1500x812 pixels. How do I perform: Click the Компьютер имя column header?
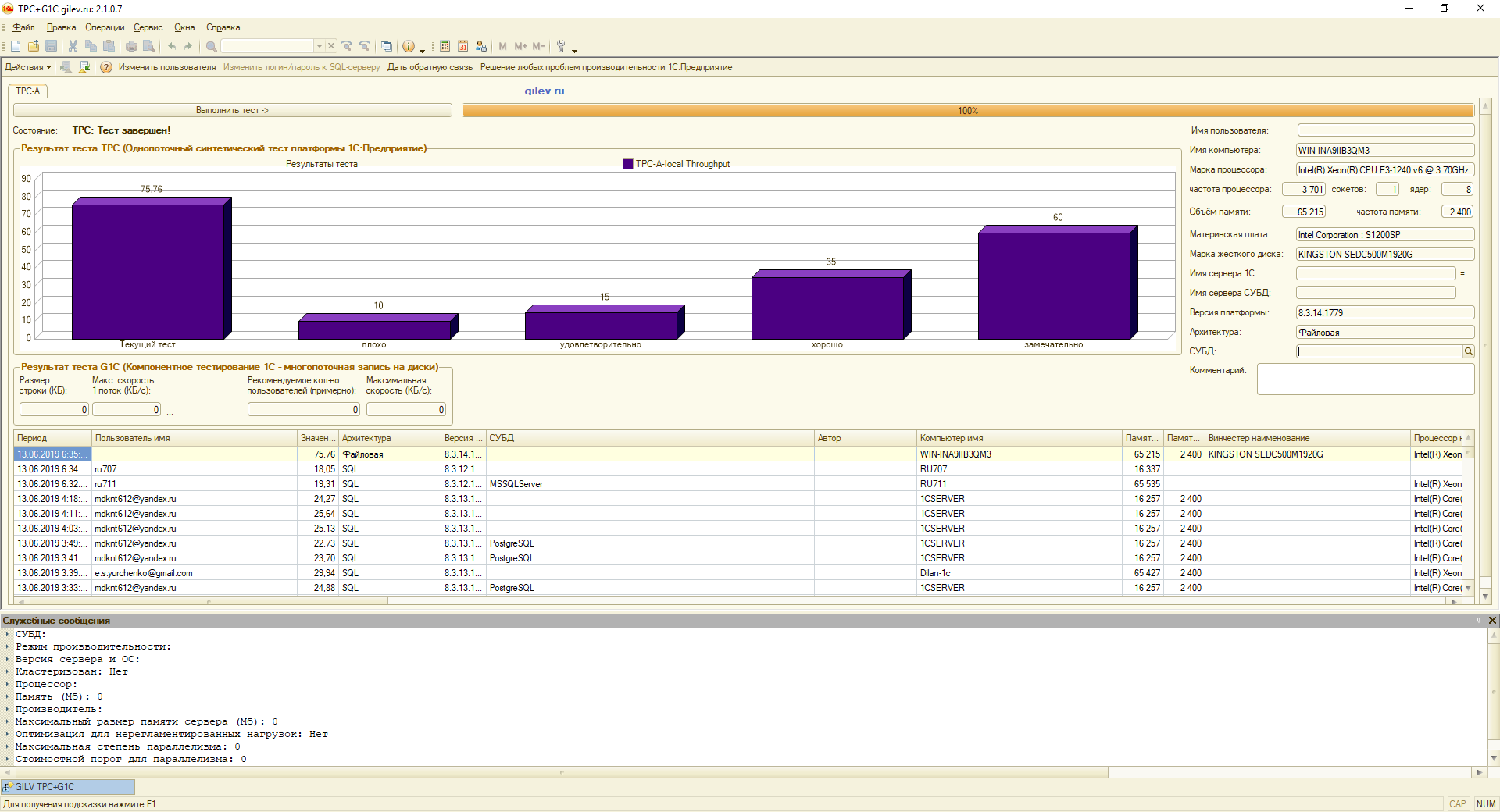point(1020,438)
